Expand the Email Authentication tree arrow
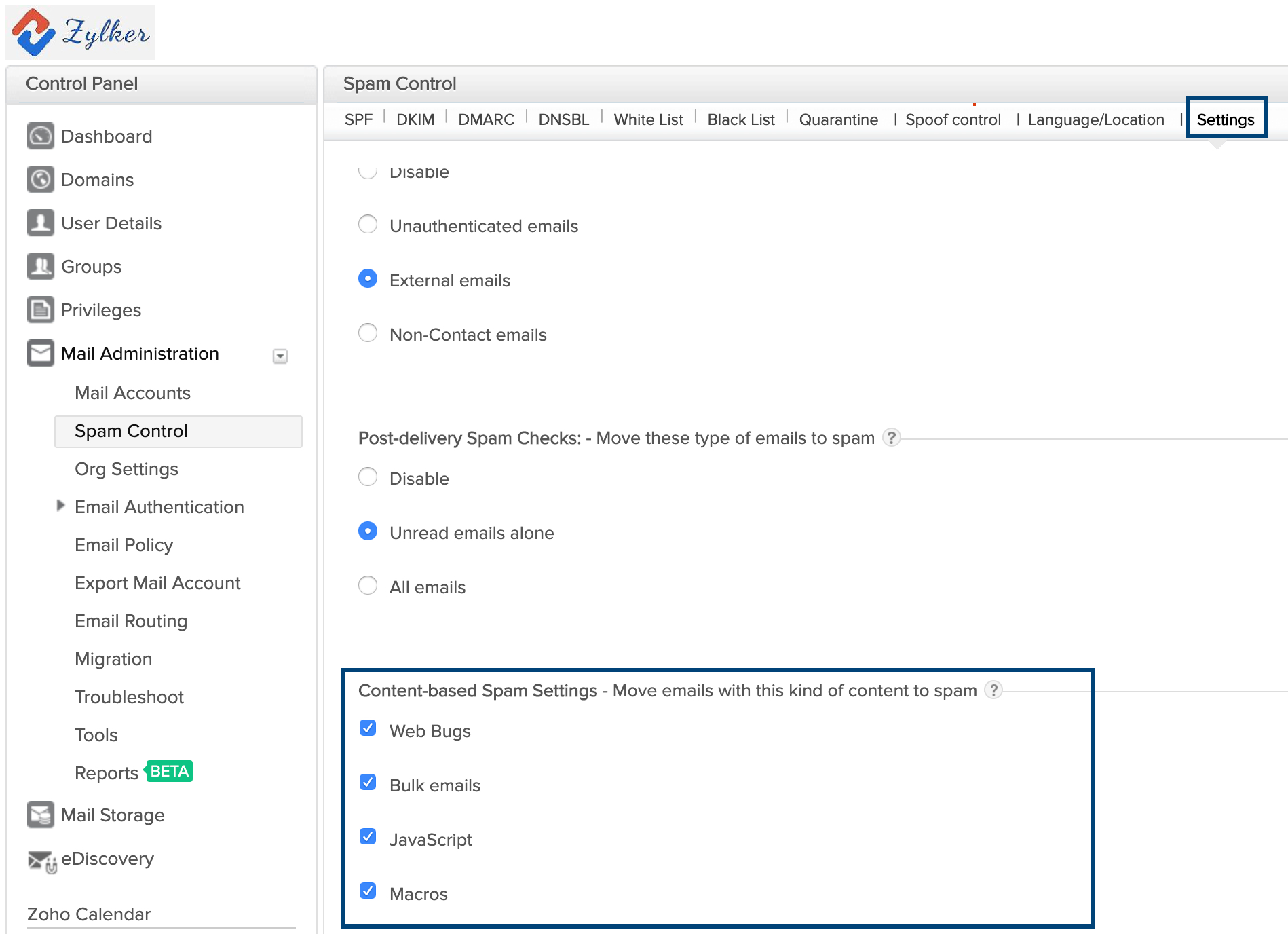1288x934 pixels. pyautogui.click(x=60, y=506)
